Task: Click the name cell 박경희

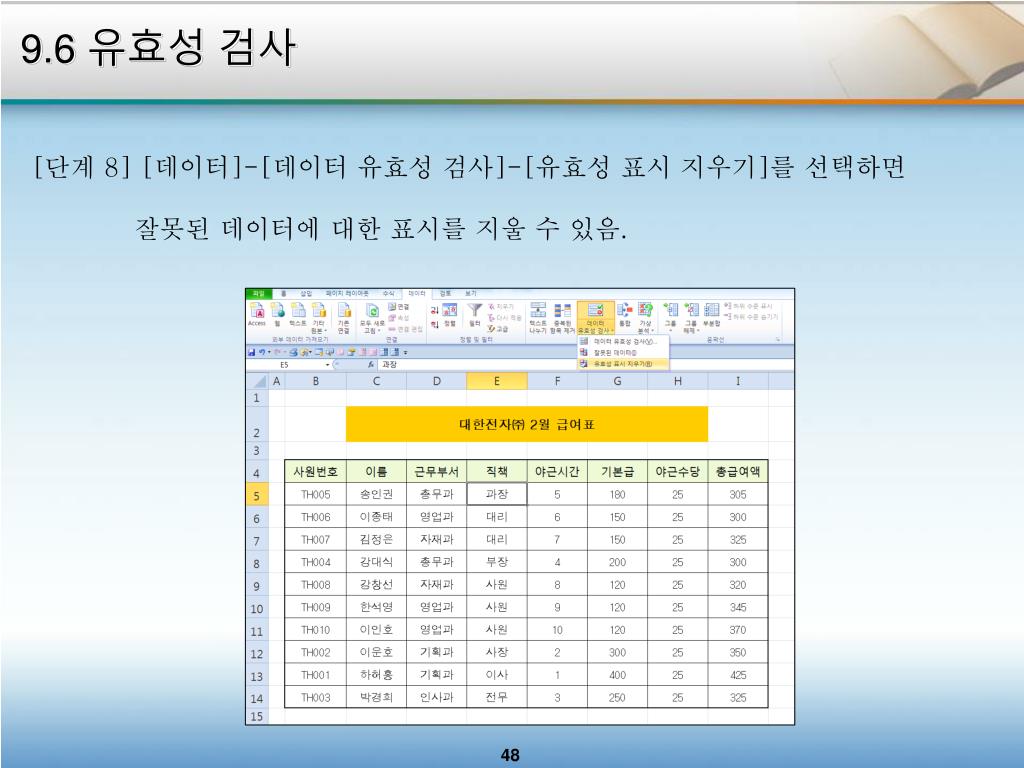Action: click(x=376, y=697)
